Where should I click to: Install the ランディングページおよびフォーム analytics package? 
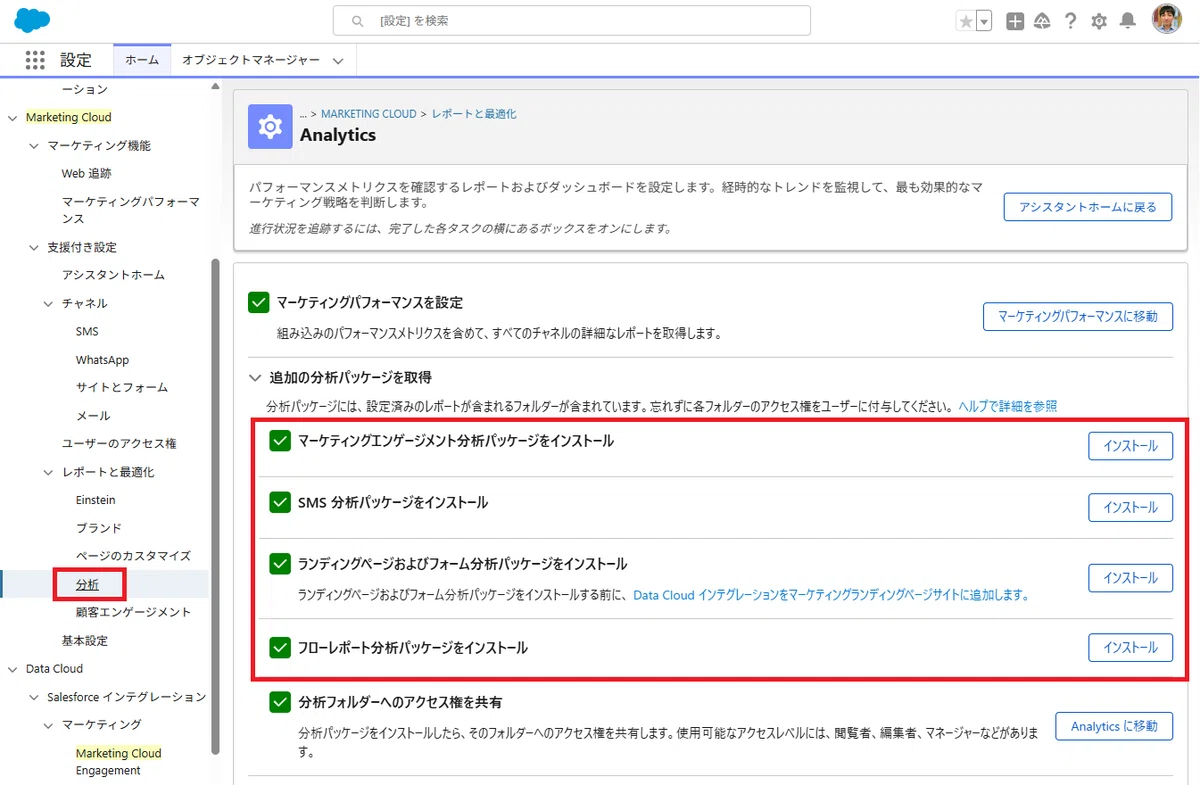pos(1130,578)
